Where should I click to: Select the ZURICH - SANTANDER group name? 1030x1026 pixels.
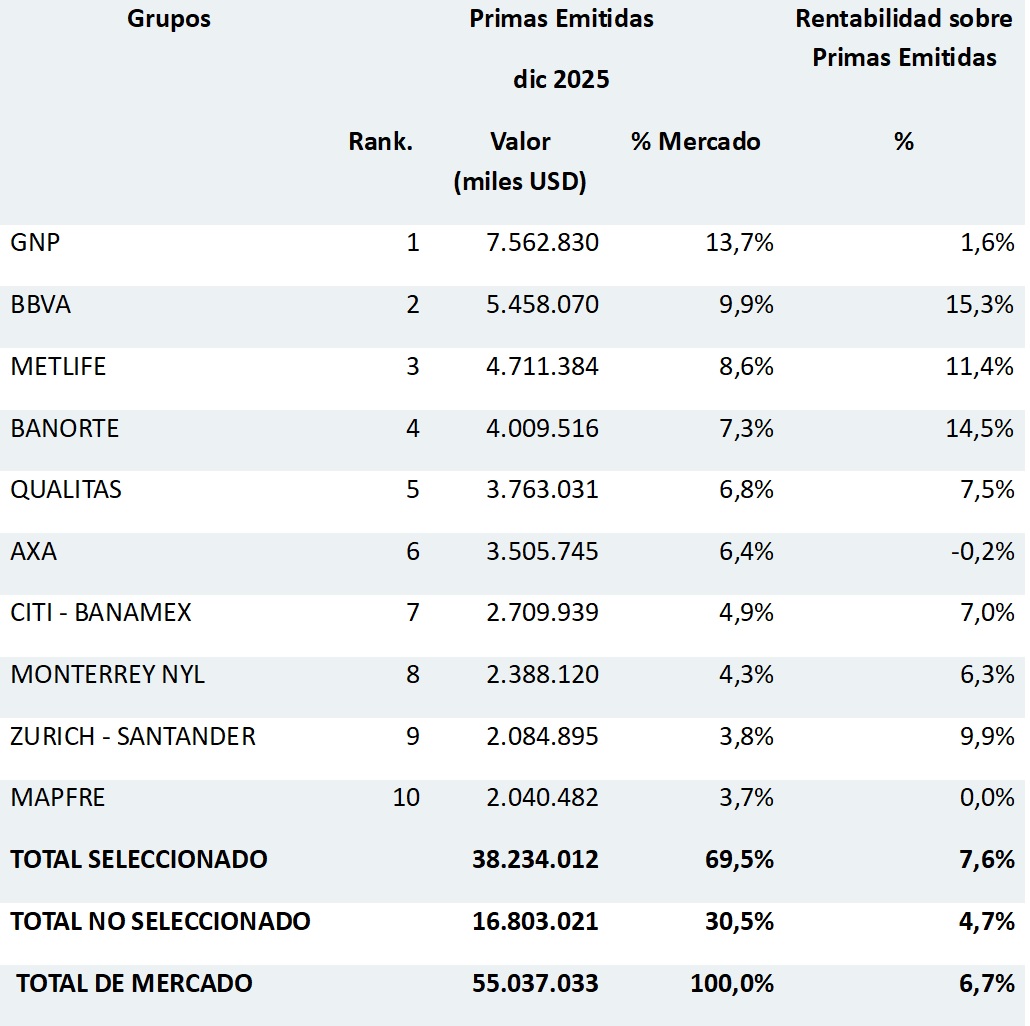pos(133,737)
